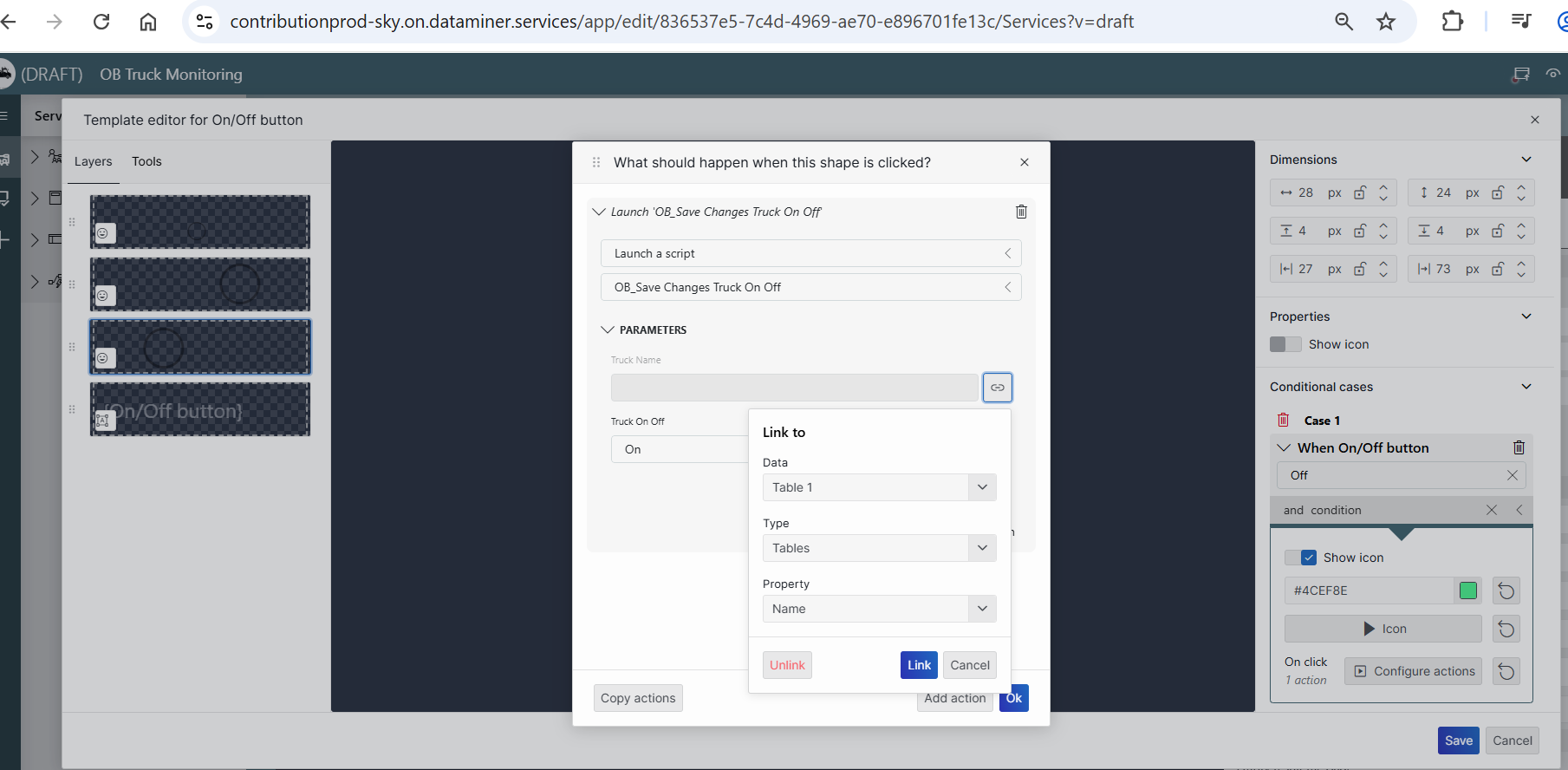Reset the #4CEF8E color with revert icon
1568x770 pixels.
pos(1506,591)
